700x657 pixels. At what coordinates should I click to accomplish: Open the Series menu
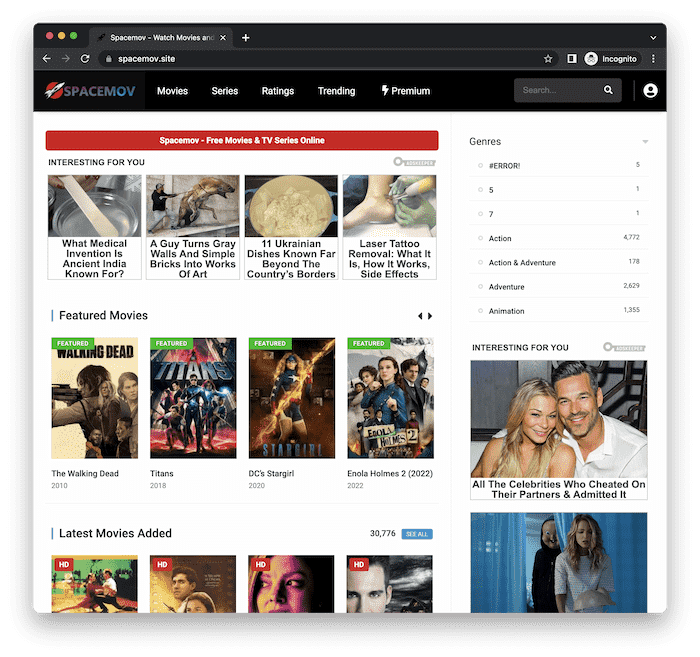point(225,91)
